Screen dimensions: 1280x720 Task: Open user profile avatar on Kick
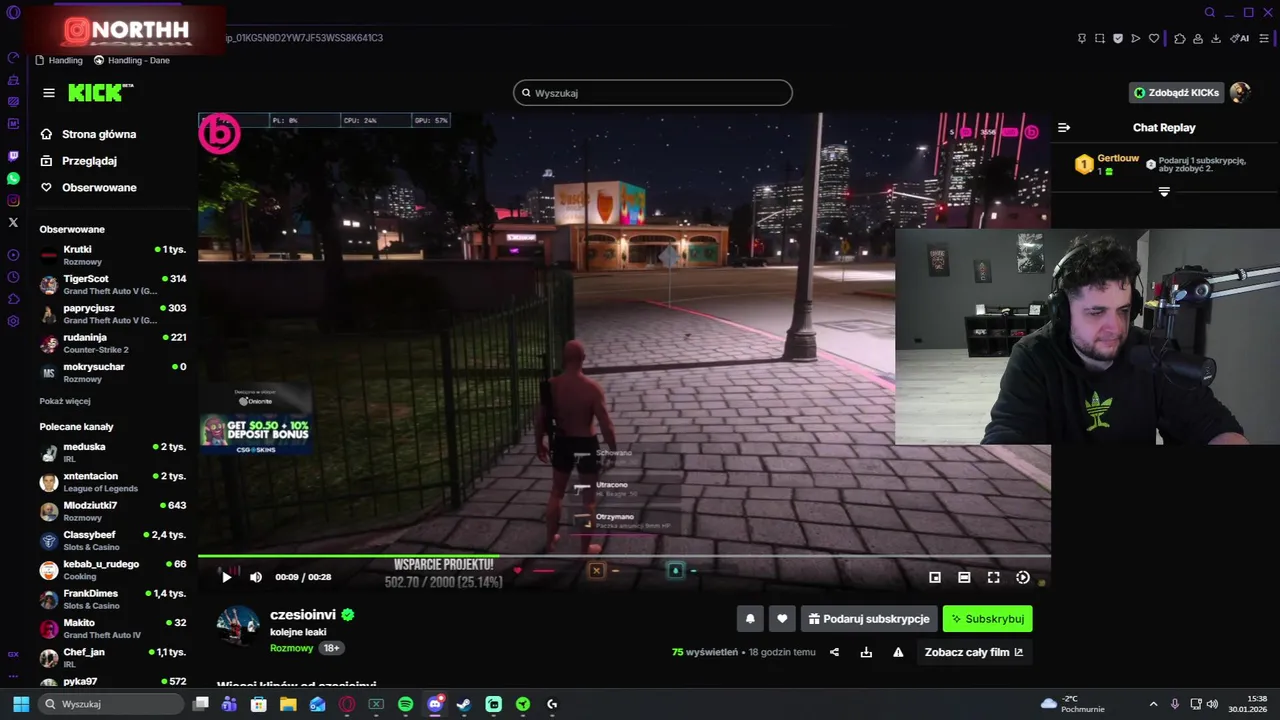tap(1240, 93)
